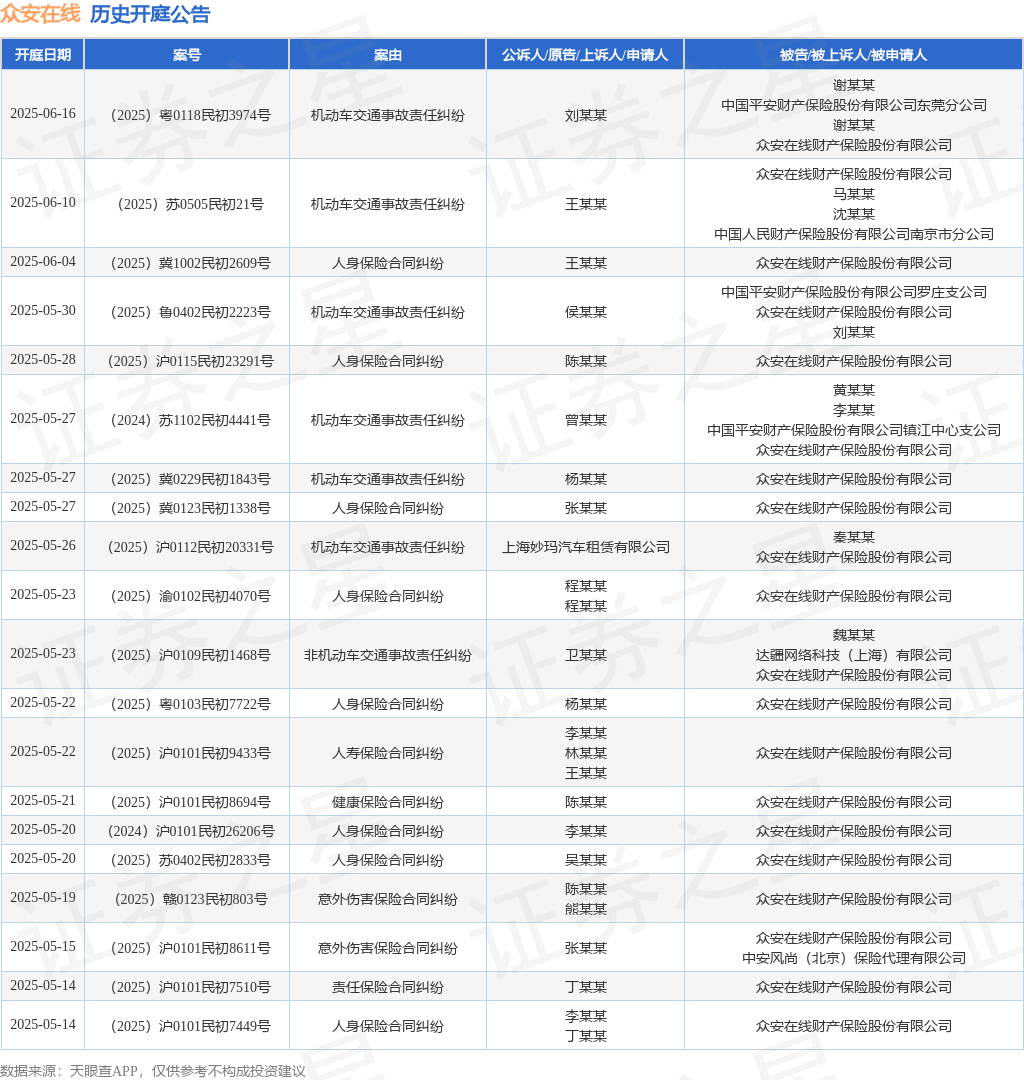
Task: Click date 2025-05-15
Action: 43,946
